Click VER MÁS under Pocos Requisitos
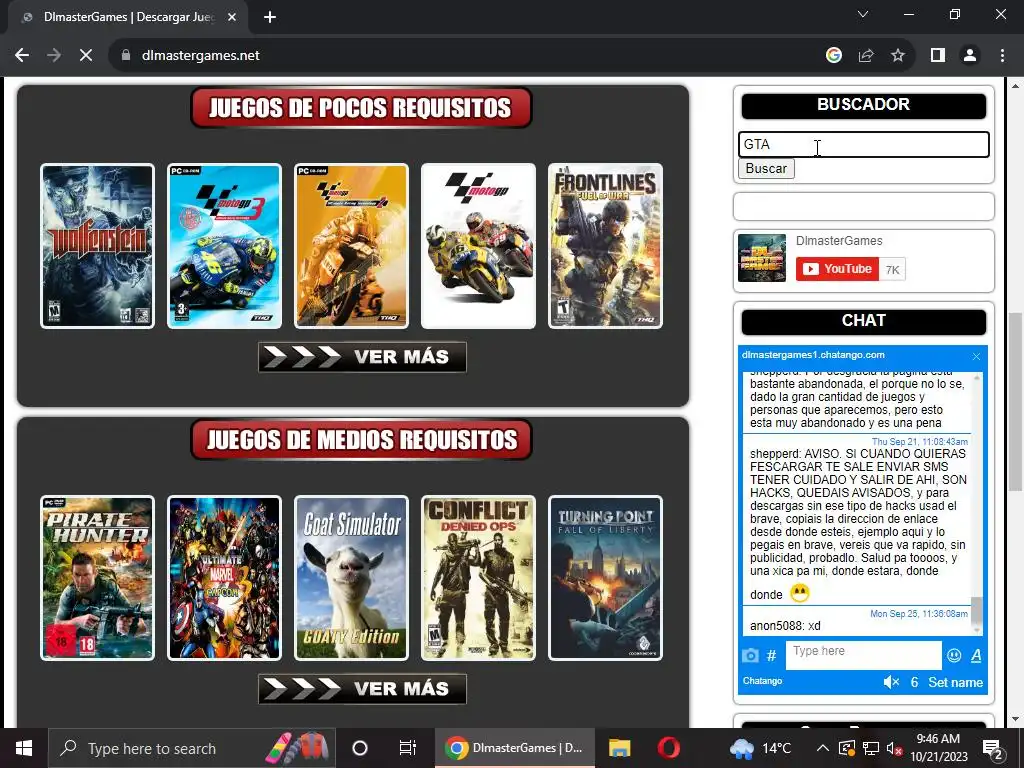 (x=362, y=357)
